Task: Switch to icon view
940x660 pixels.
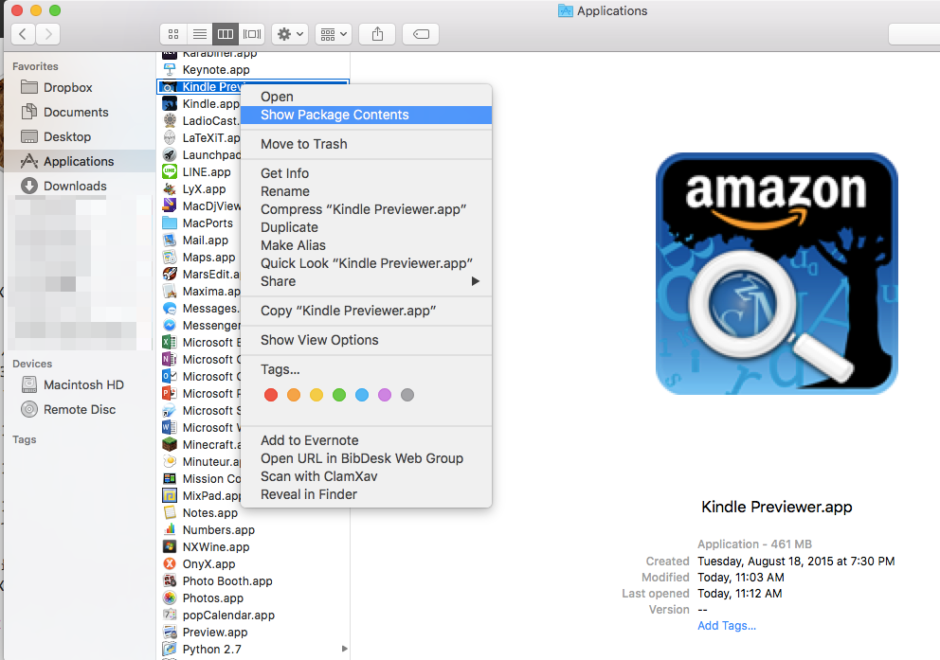Action: [173, 34]
